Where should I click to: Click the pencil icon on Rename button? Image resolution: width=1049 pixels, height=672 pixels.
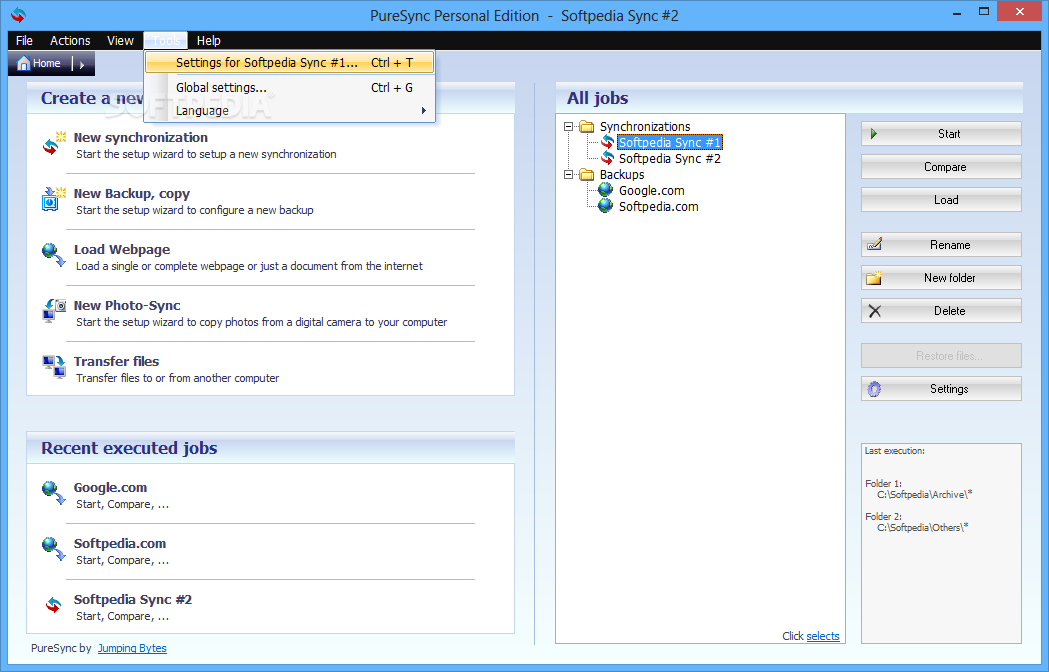[x=874, y=244]
